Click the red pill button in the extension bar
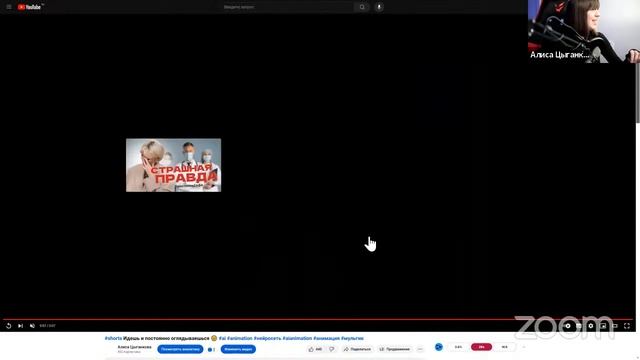The height and width of the screenshot is (360, 640). pos(481,347)
